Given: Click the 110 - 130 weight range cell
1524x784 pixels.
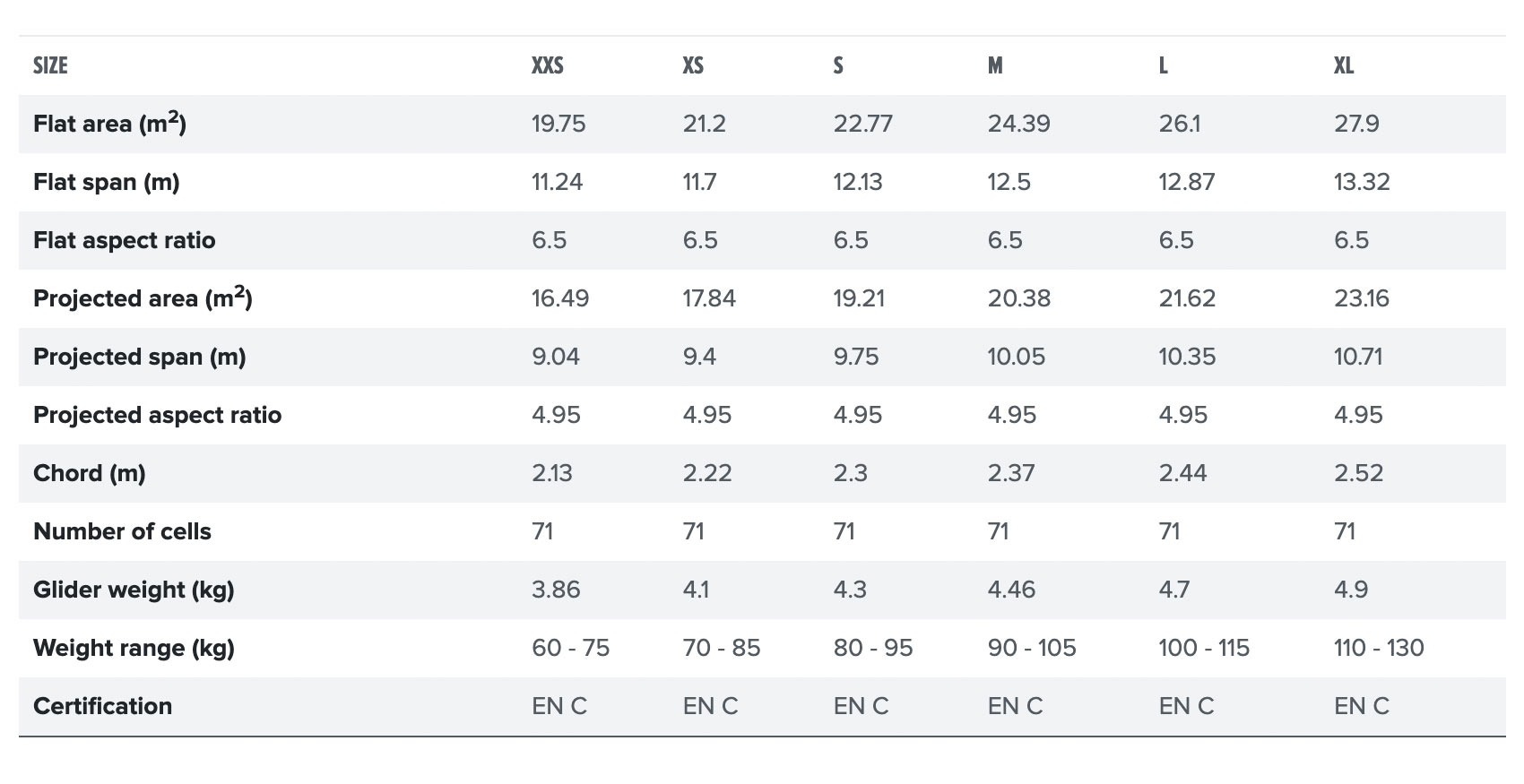Looking at the screenshot, I should [1378, 648].
